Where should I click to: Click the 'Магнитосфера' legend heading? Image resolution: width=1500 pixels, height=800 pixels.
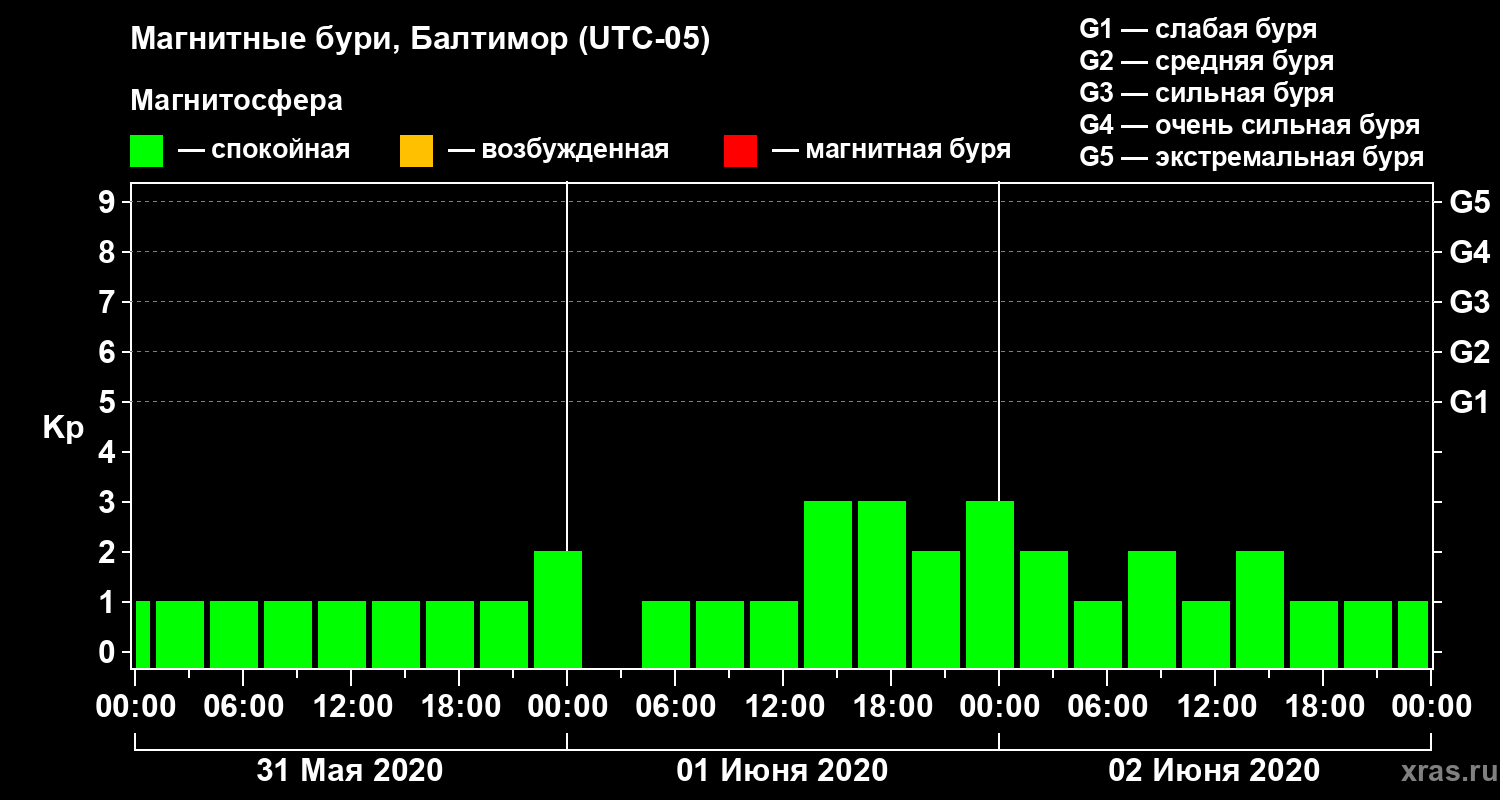pyautogui.click(x=237, y=101)
